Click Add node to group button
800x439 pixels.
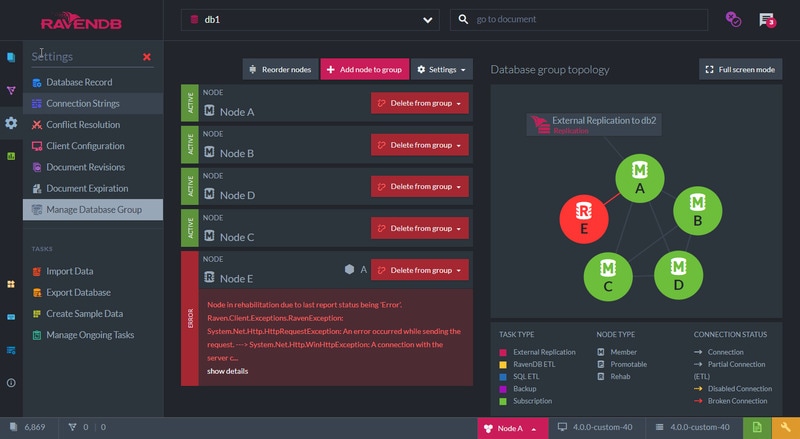tap(364, 70)
